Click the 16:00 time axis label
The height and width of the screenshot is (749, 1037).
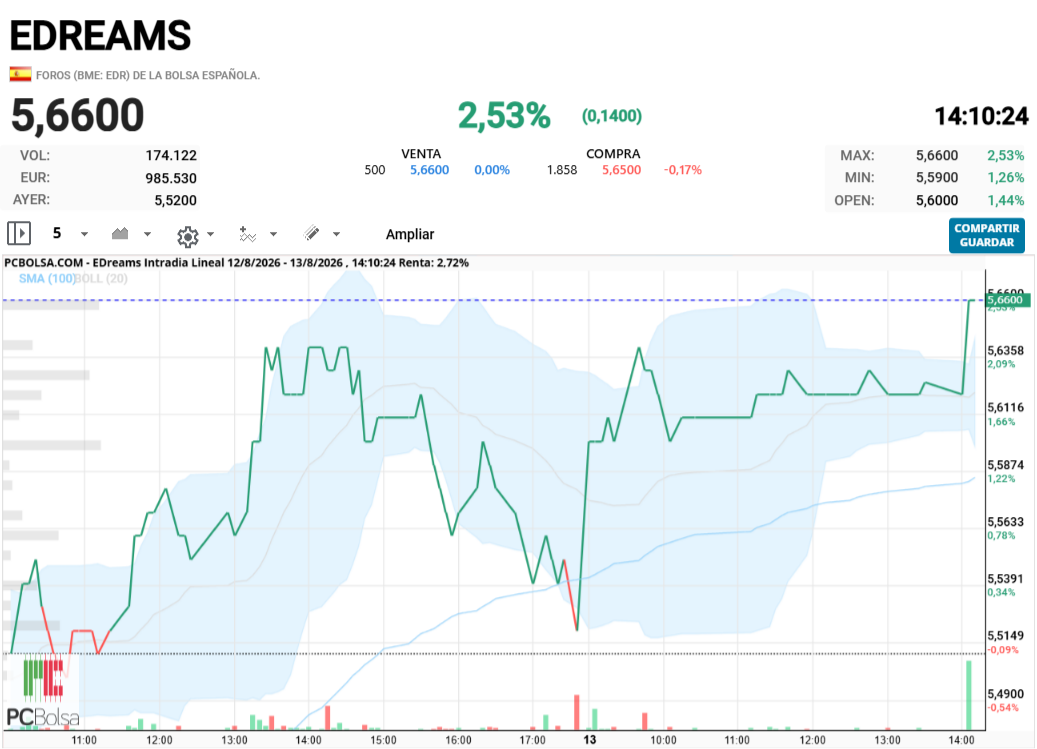click(x=458, y=740)
